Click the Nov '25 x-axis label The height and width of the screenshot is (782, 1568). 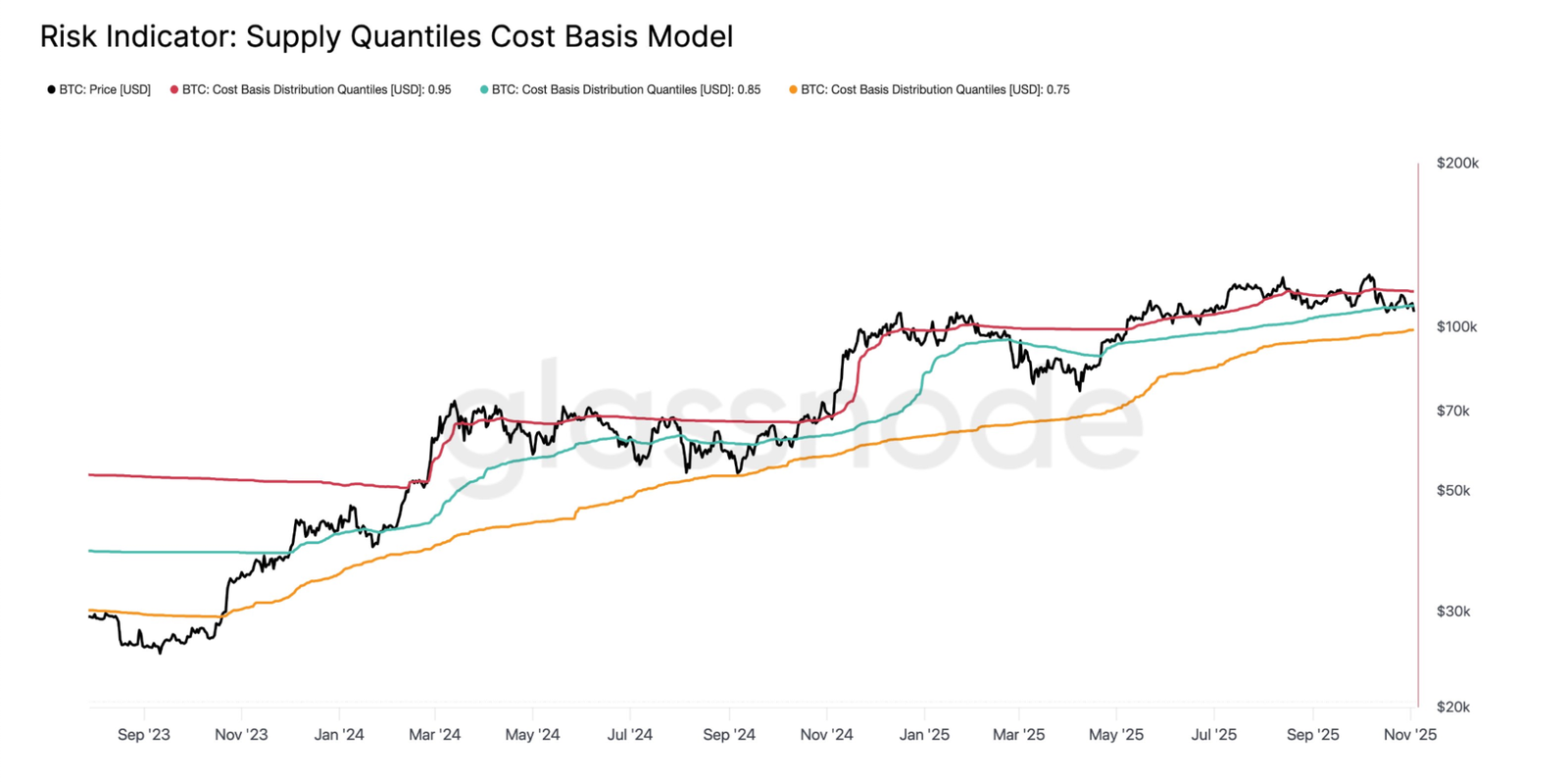pos(1410,735)
